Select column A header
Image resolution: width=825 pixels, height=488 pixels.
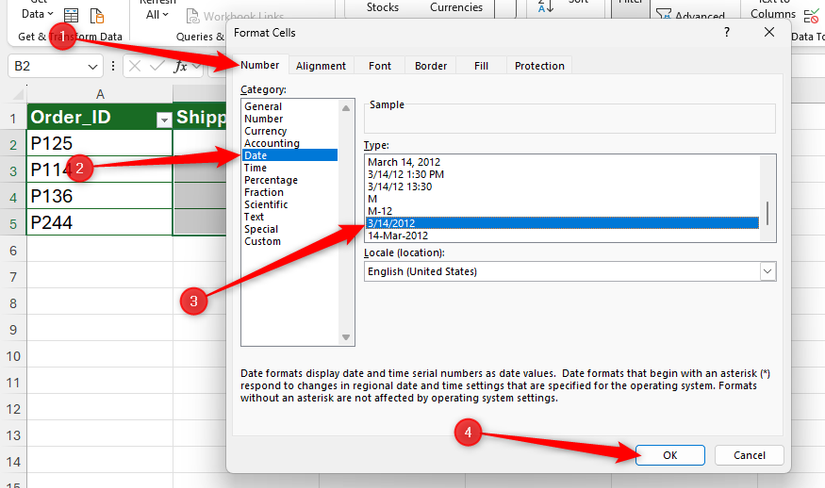point(99,94)
